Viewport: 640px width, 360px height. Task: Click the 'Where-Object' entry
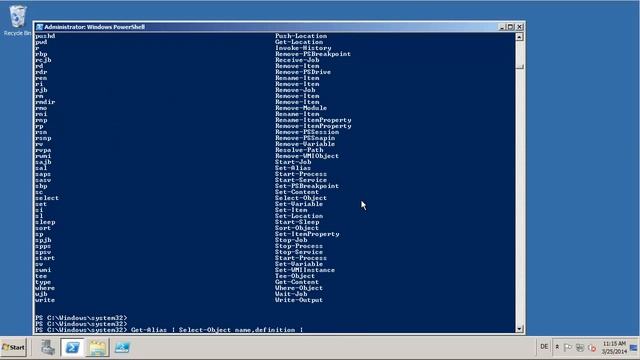point(299,288)
